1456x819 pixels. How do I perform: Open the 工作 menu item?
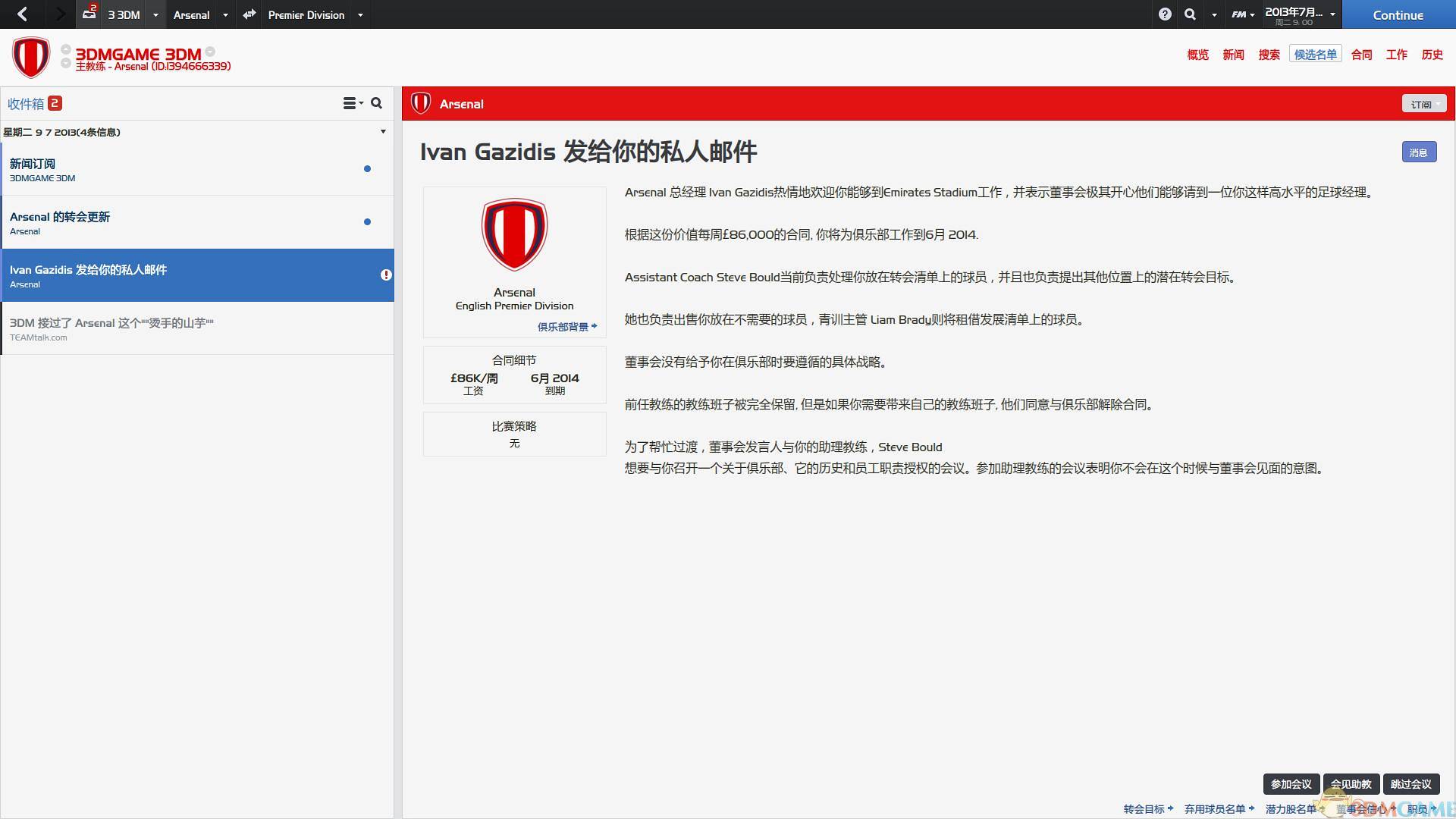pyautogui.click(x=1396, y=55)
